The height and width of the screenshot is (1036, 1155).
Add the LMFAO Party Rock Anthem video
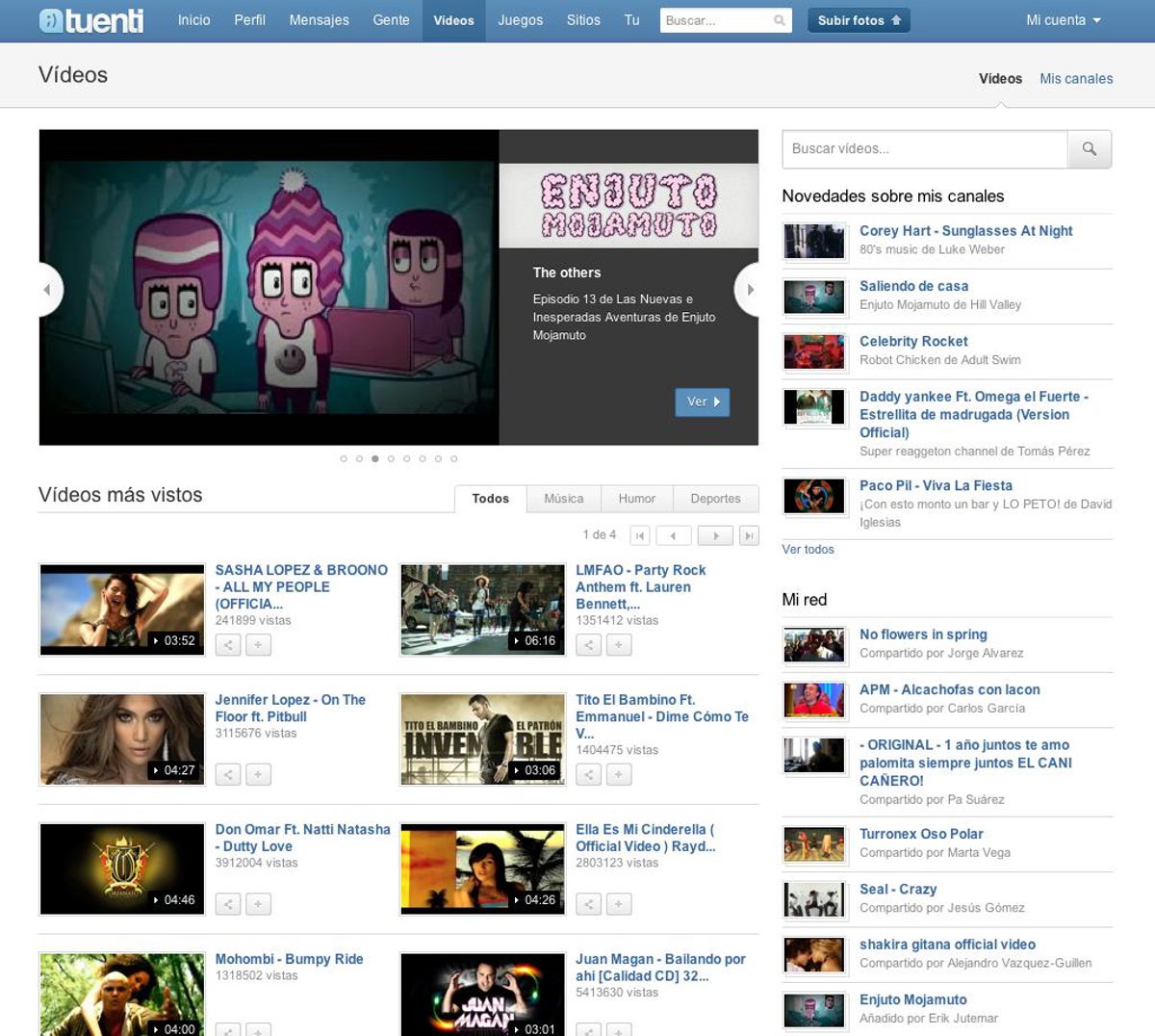pyautogui.click(x=619, y=645)
